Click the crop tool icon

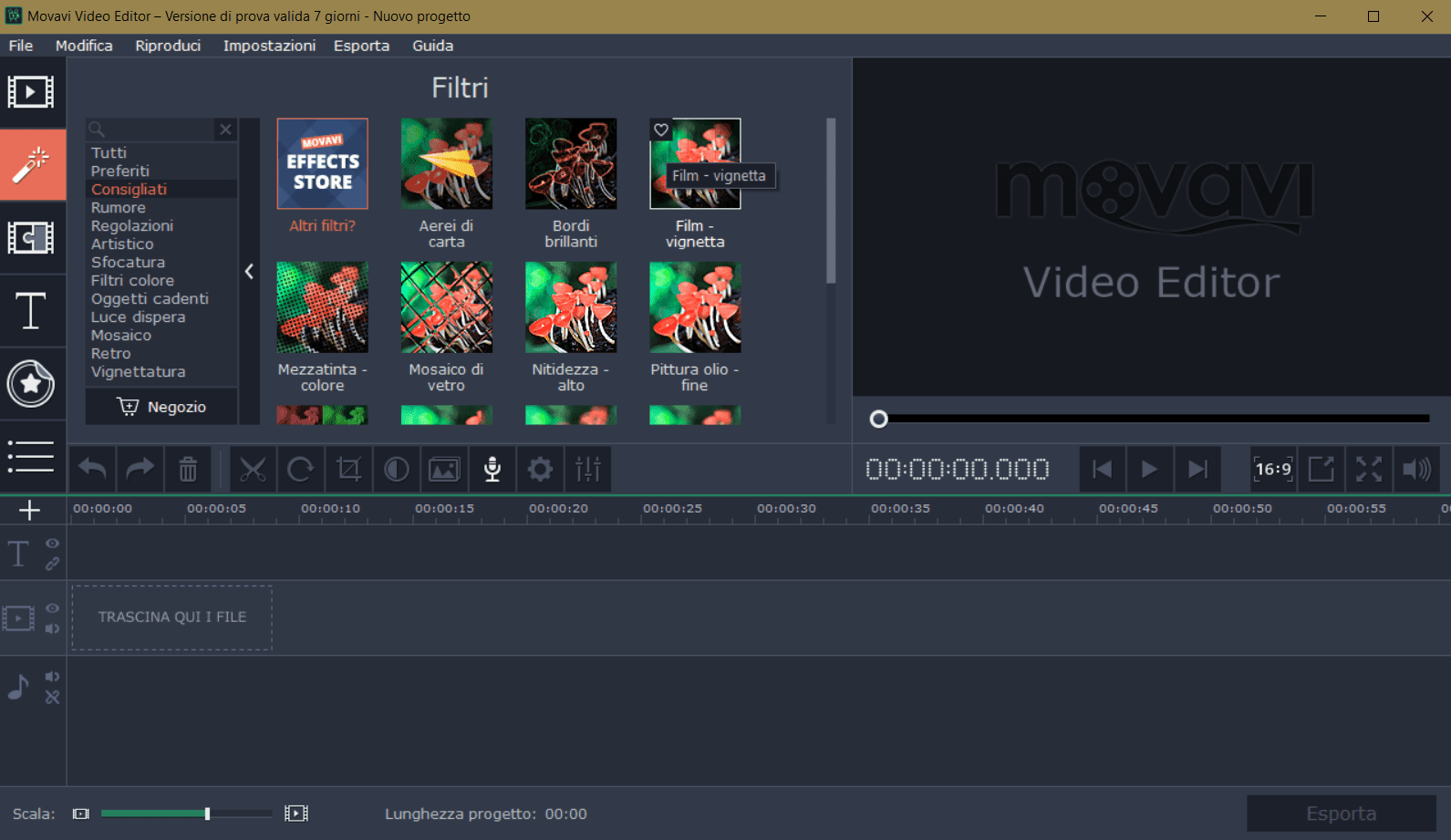point(348,470)
